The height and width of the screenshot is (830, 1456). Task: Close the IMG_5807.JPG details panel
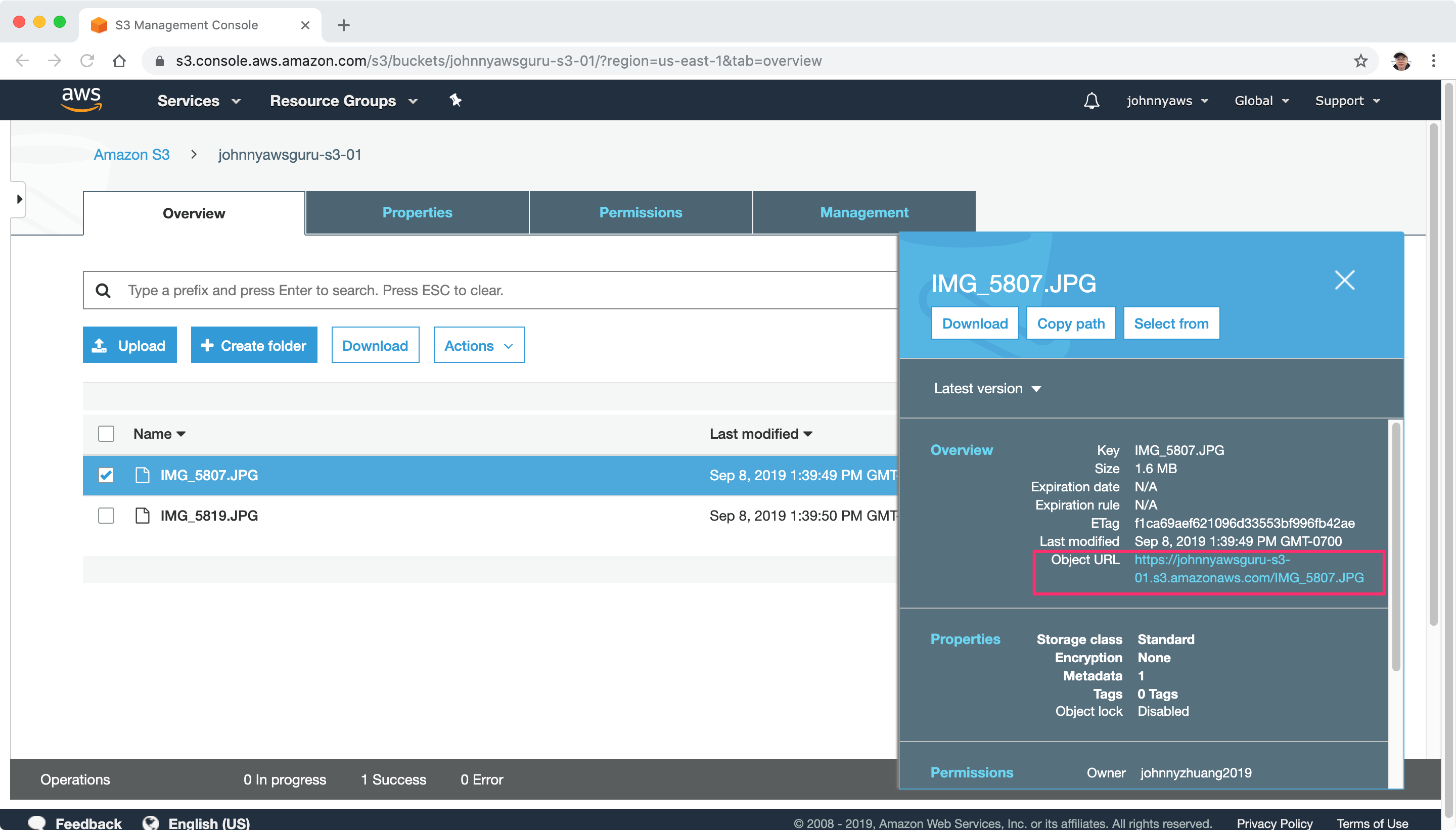pos(1344,280)
